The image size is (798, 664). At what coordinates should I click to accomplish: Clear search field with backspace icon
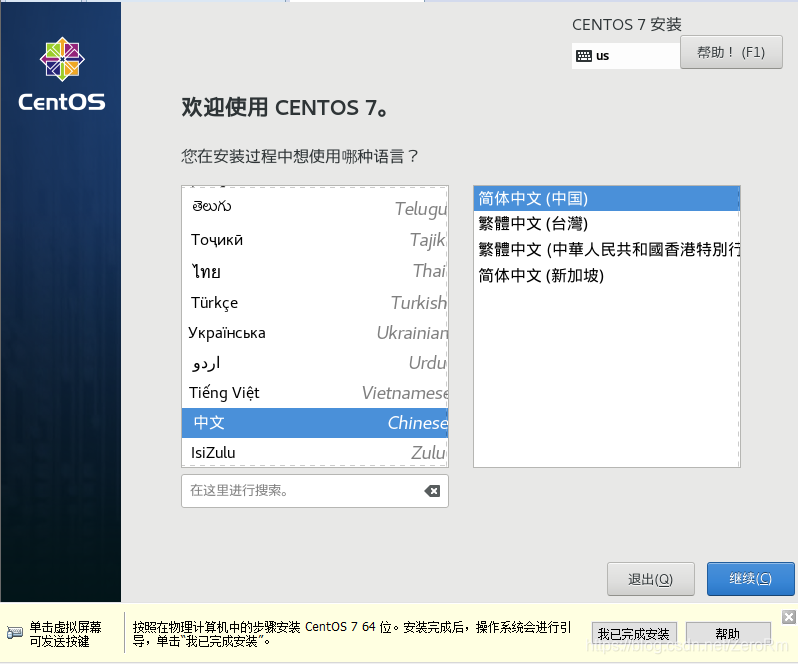432,491
